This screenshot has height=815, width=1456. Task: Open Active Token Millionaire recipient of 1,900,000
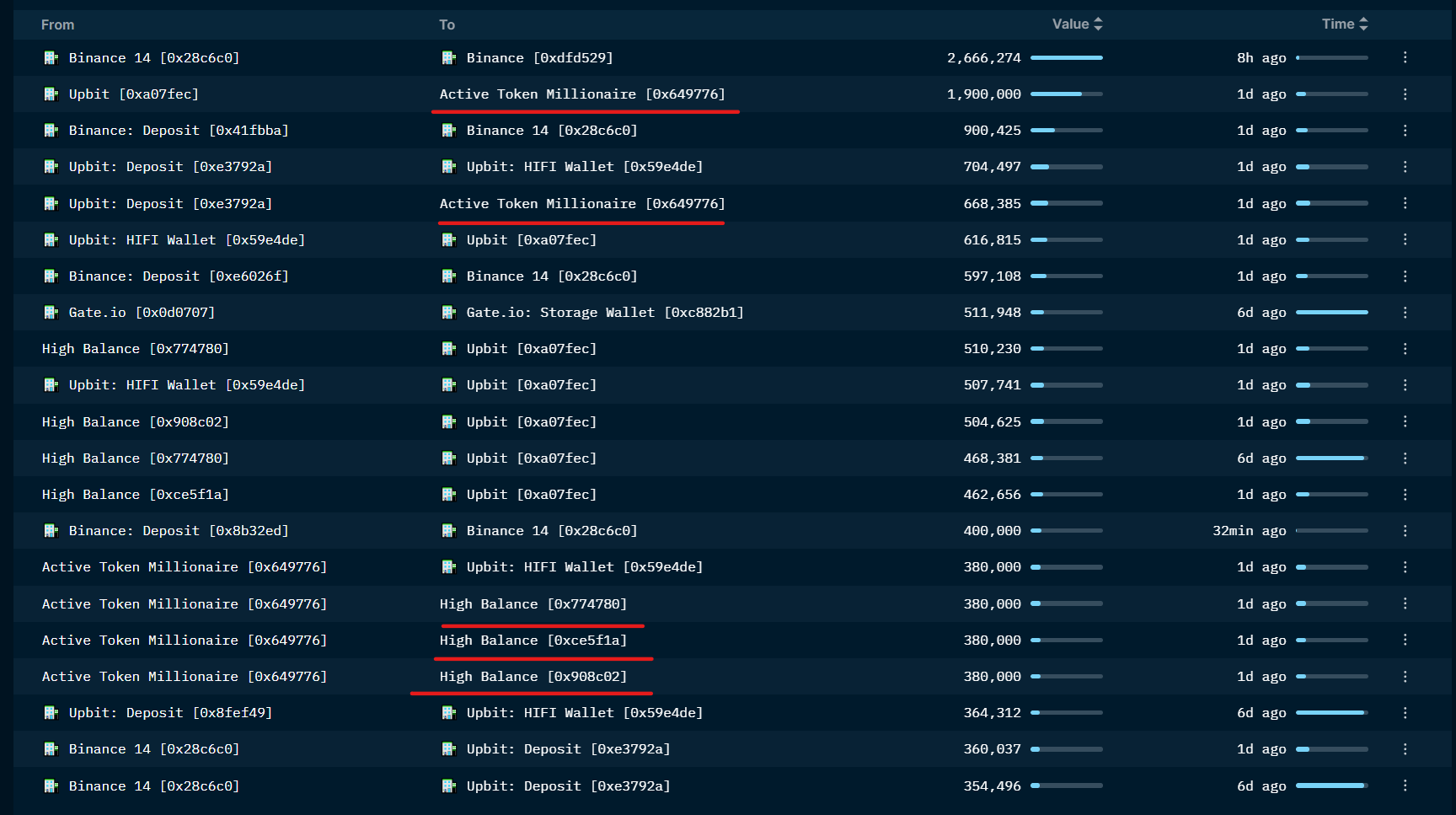click(581, 94)
